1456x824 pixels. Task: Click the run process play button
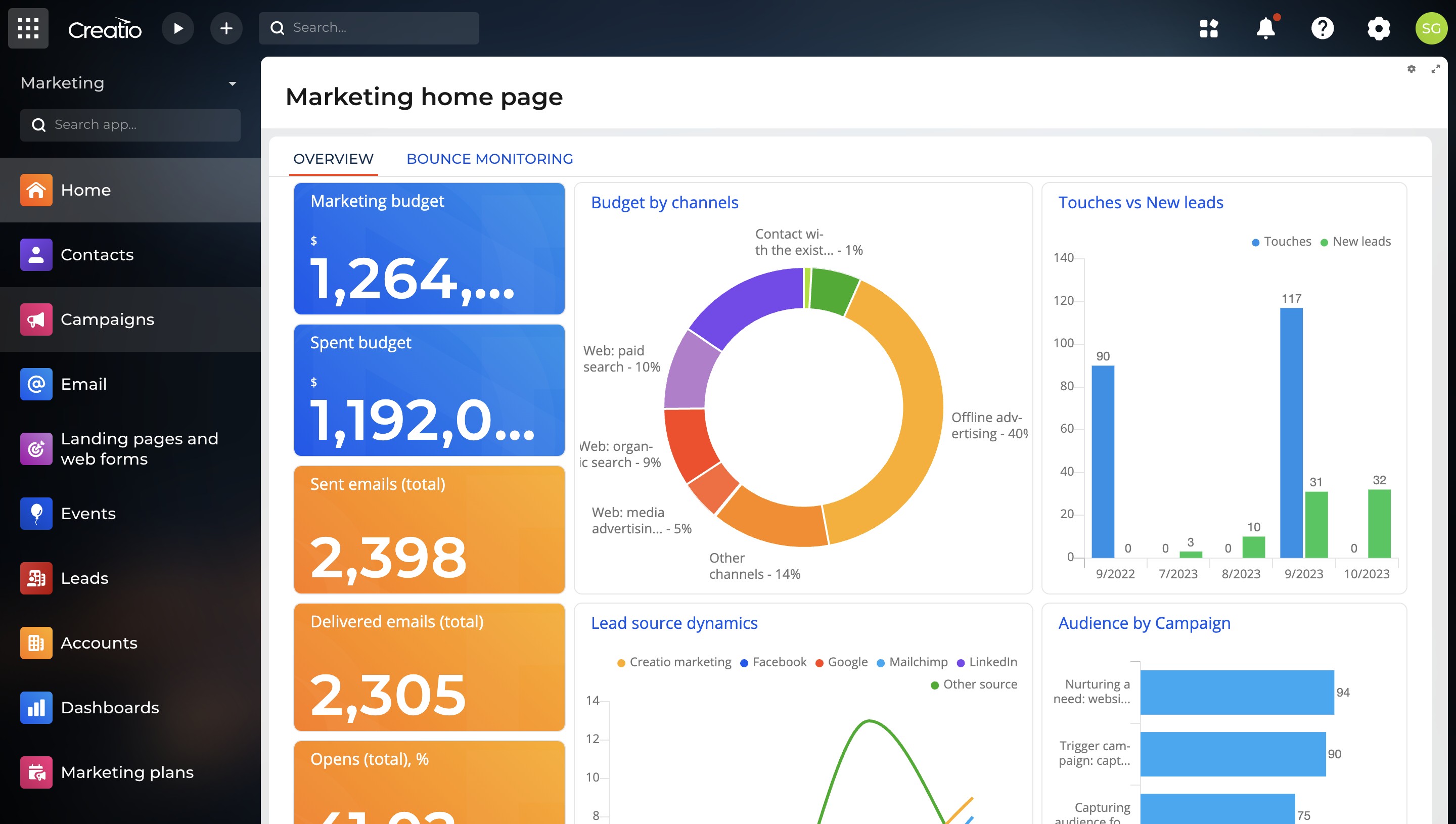pyautogui.click(x=177, y=28)
